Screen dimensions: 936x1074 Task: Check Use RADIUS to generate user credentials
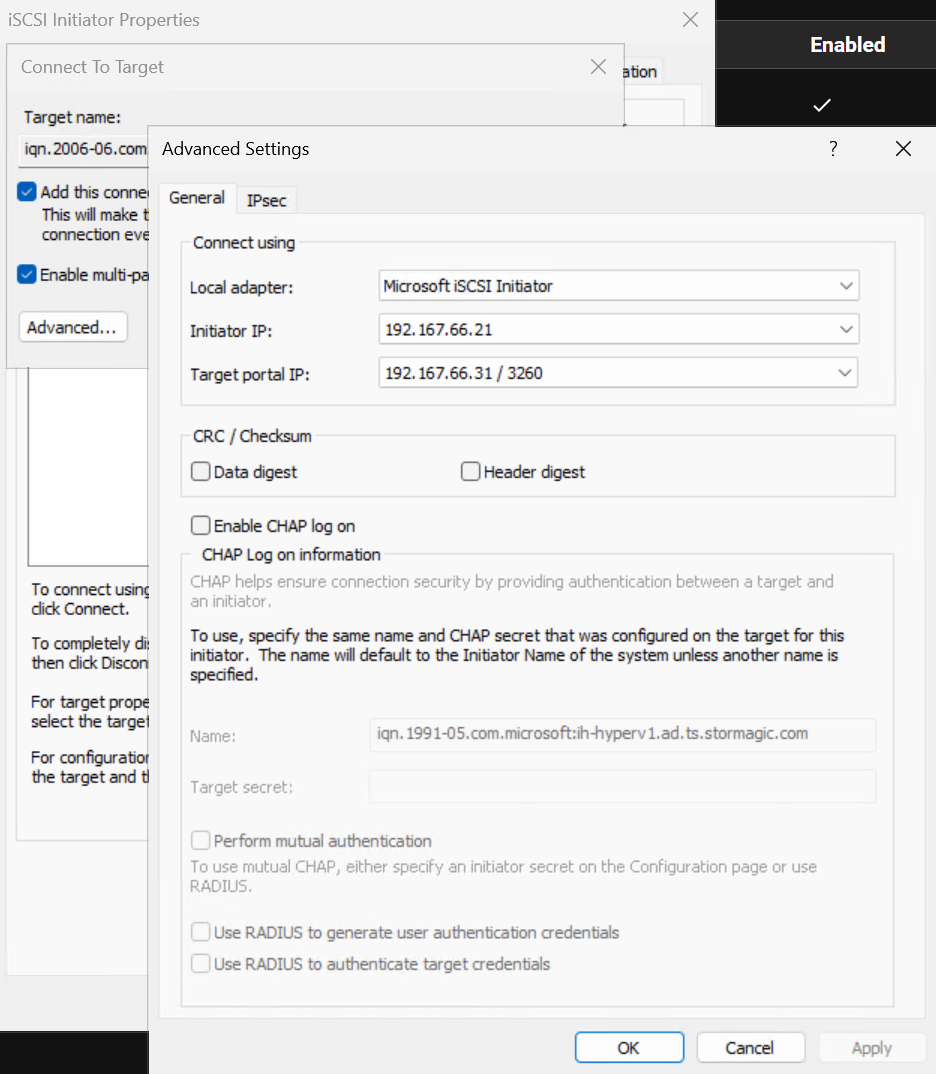[x=201, y=932]
